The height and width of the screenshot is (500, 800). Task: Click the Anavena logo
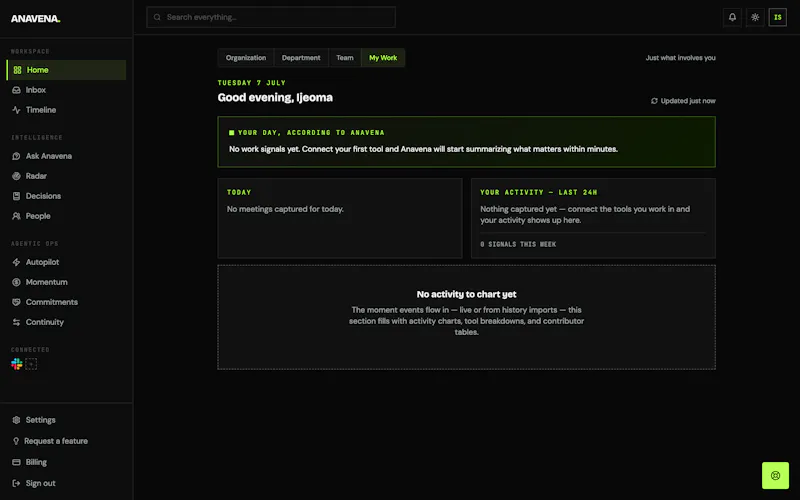[36, 19]
